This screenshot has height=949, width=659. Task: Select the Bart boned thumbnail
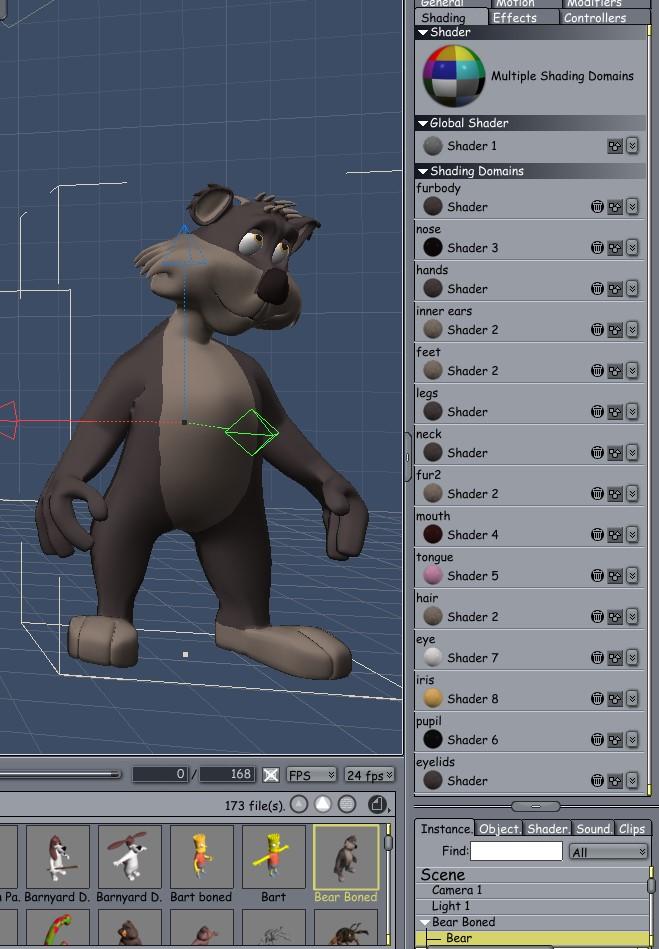pyautogui.click(x=202, y=857)
